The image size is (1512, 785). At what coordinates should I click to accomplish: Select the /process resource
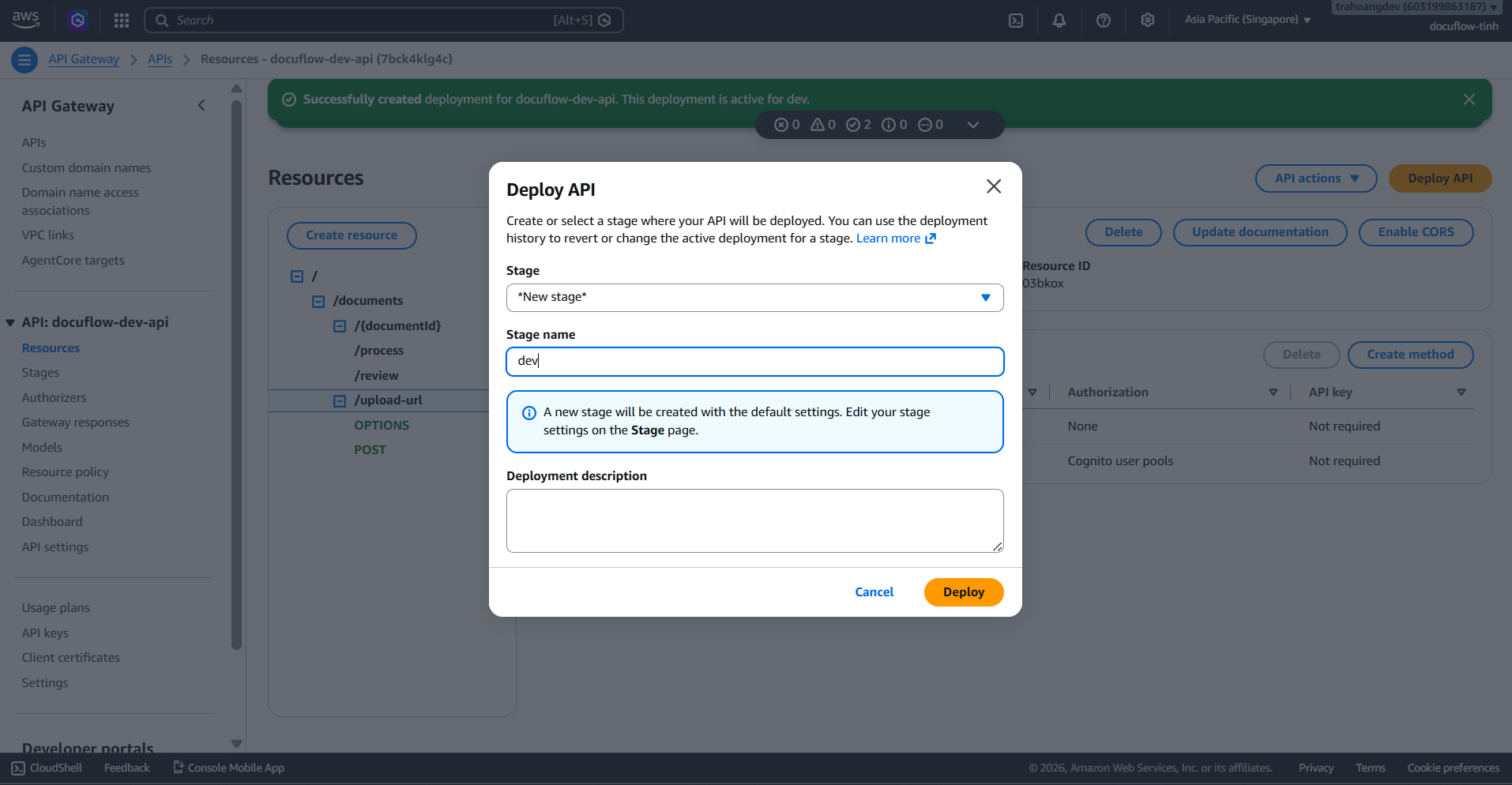379,351
